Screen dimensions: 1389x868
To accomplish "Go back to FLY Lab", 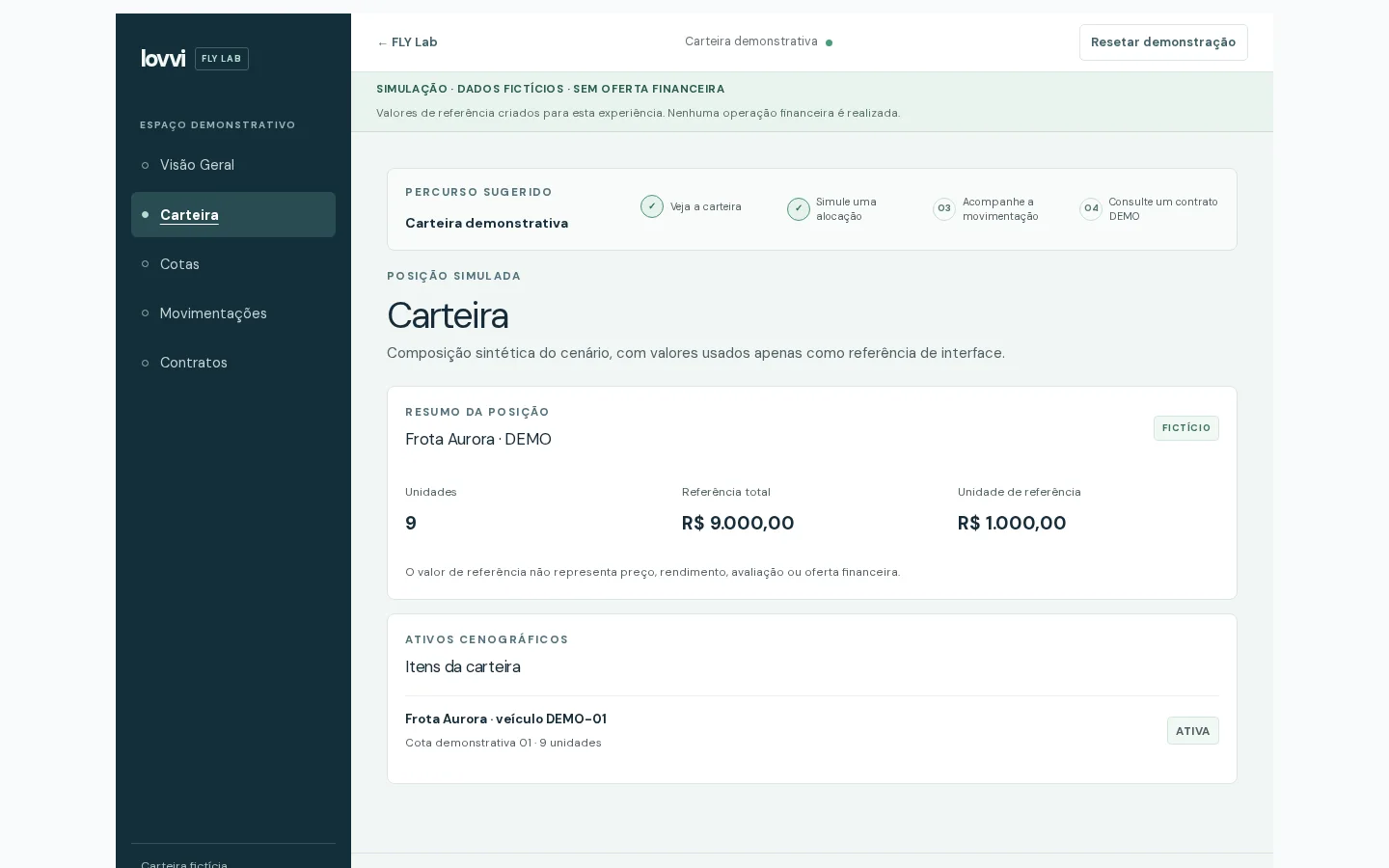I will pyautogui.click(x=407, y=42).
